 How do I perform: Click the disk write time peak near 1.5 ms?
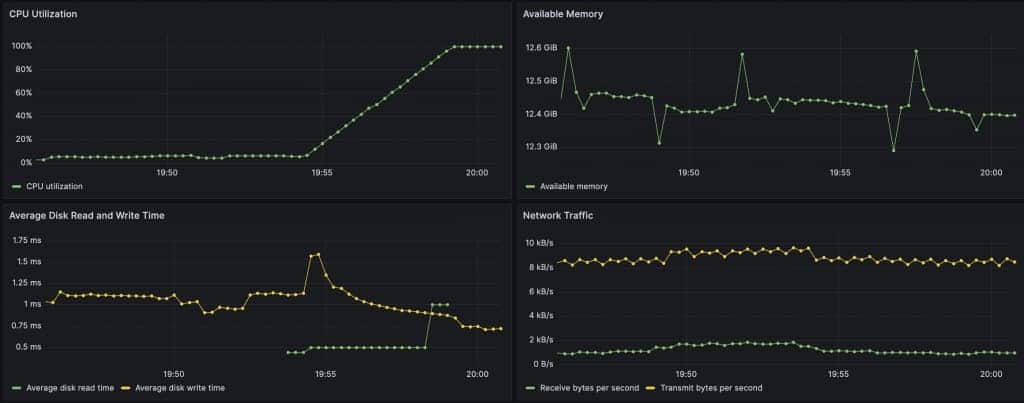click(318, 254)
